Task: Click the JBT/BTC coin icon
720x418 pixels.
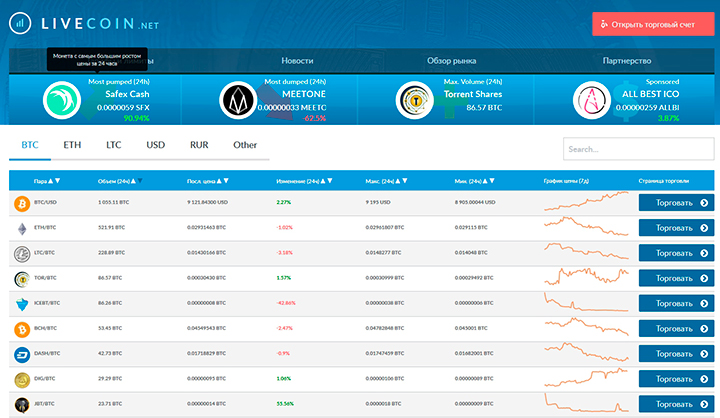Action: [x=22, y=405]
